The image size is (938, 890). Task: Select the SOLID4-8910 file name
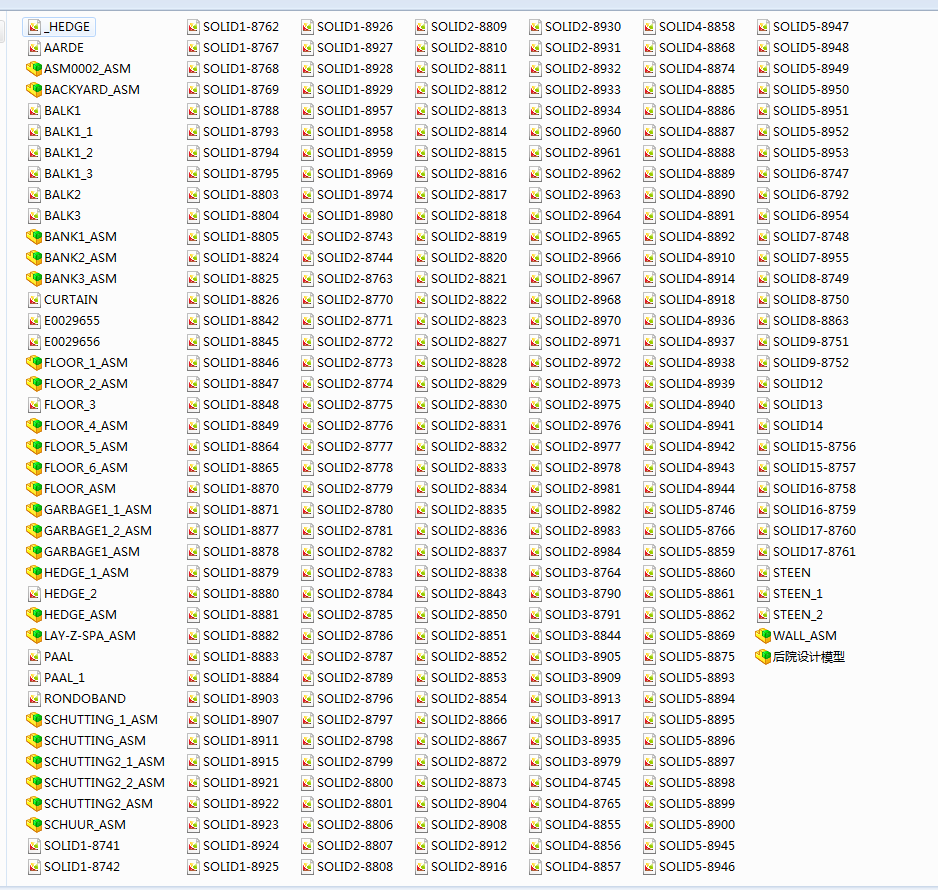[697, 258]
